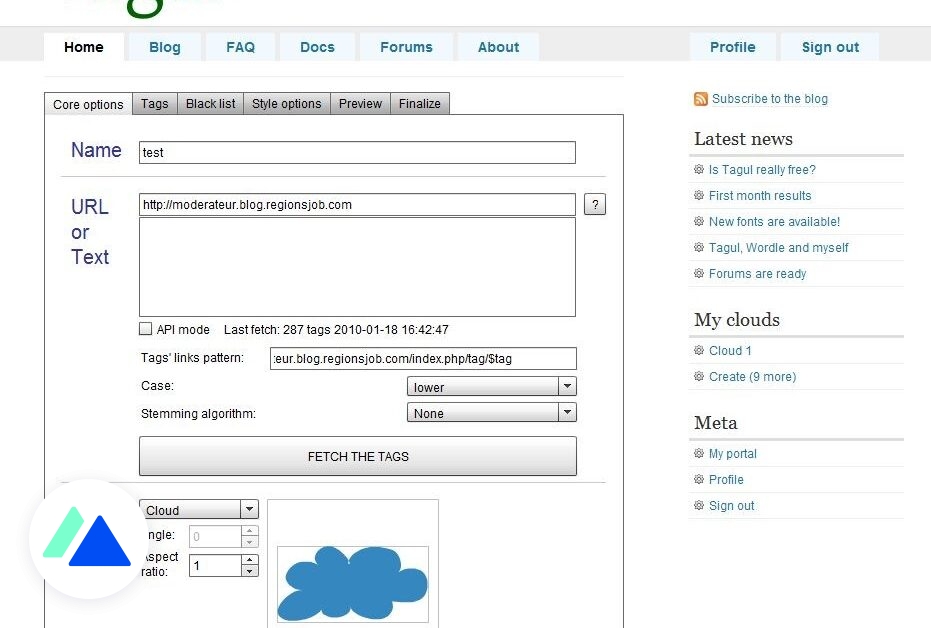Open the First month results post
Image resolution: width=931 pixels, height=628 pixels.
760,195
